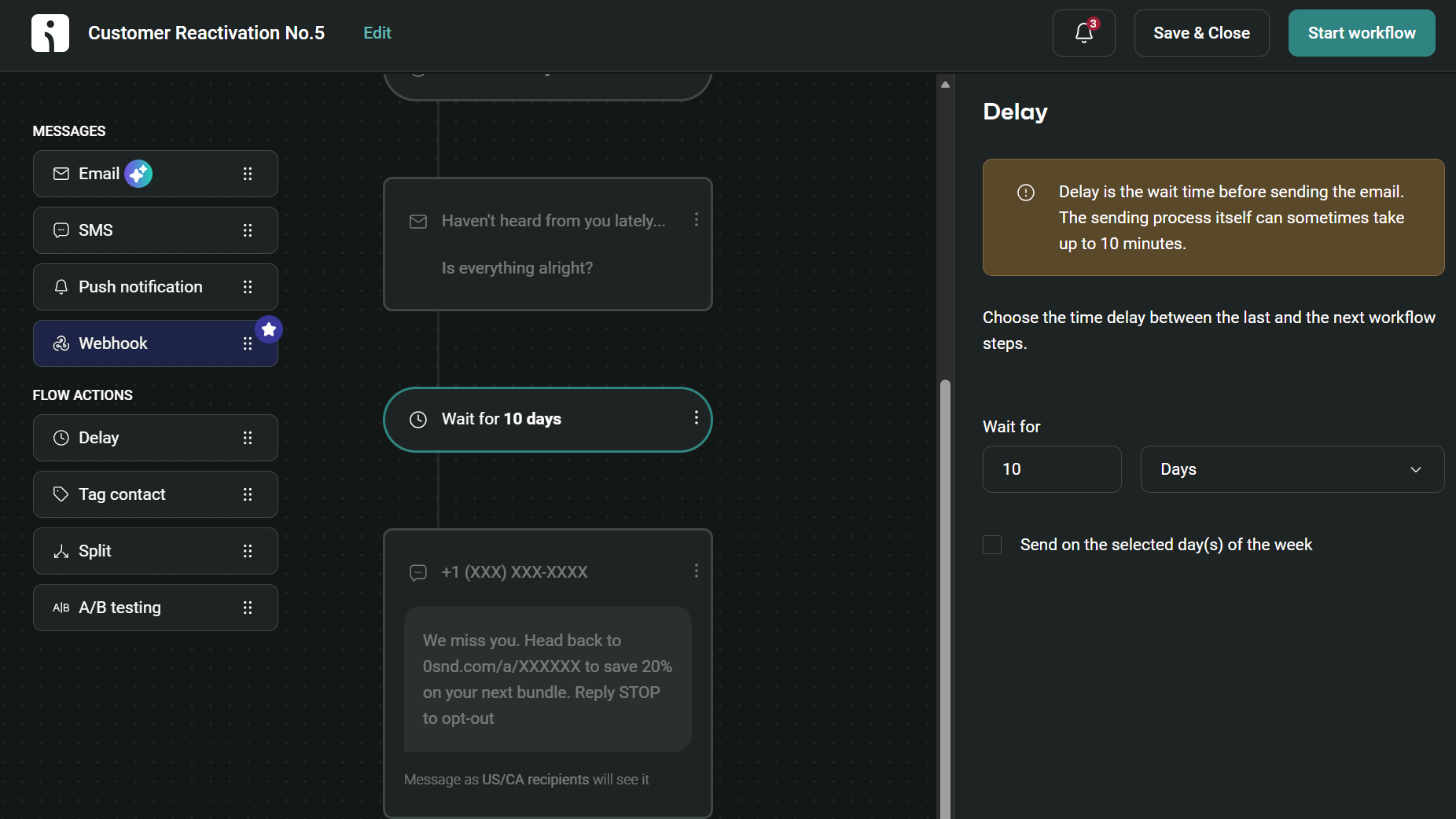Viewport: 1456px width, 819px height.
Task: Grab the Split block drag handle
Action: pos(248,551)
